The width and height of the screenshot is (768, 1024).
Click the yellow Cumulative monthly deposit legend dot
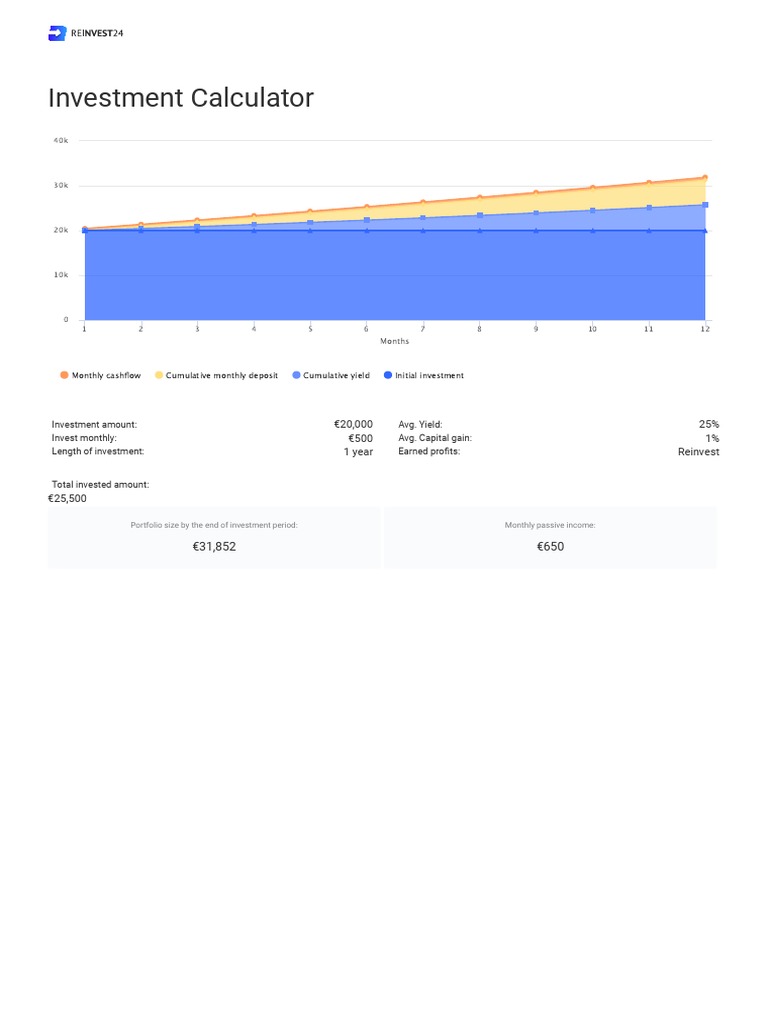[x=159, y=375]
